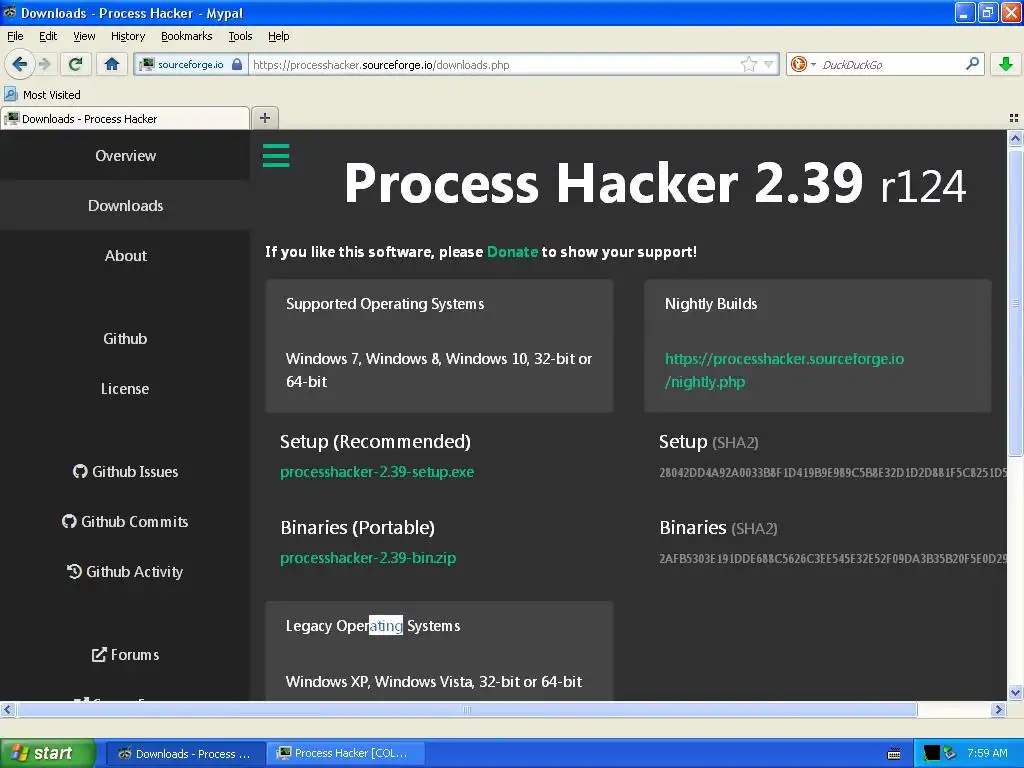The height and width of the screenshot is (768, 1024).
Task: Click the Forward arrow navigation button
Action: point(44,64)
